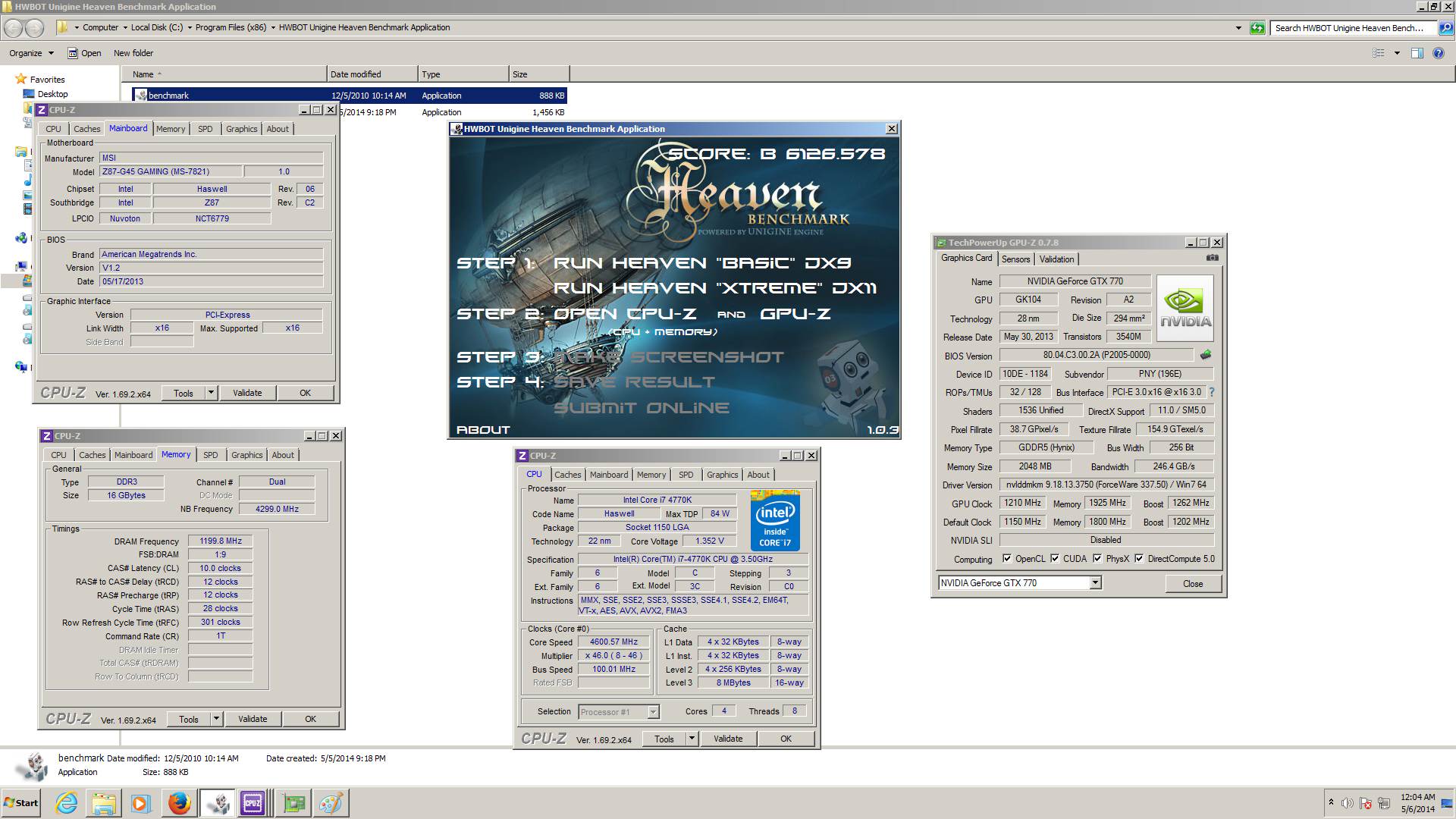1456x819 pixels.
Task: Click OK in CPU-Z Mainboard window
Action: coord(305,393)
